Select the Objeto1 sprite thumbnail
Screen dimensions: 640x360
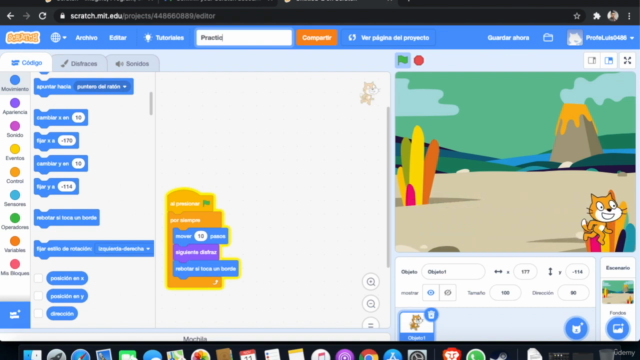[x=416, y=326]
